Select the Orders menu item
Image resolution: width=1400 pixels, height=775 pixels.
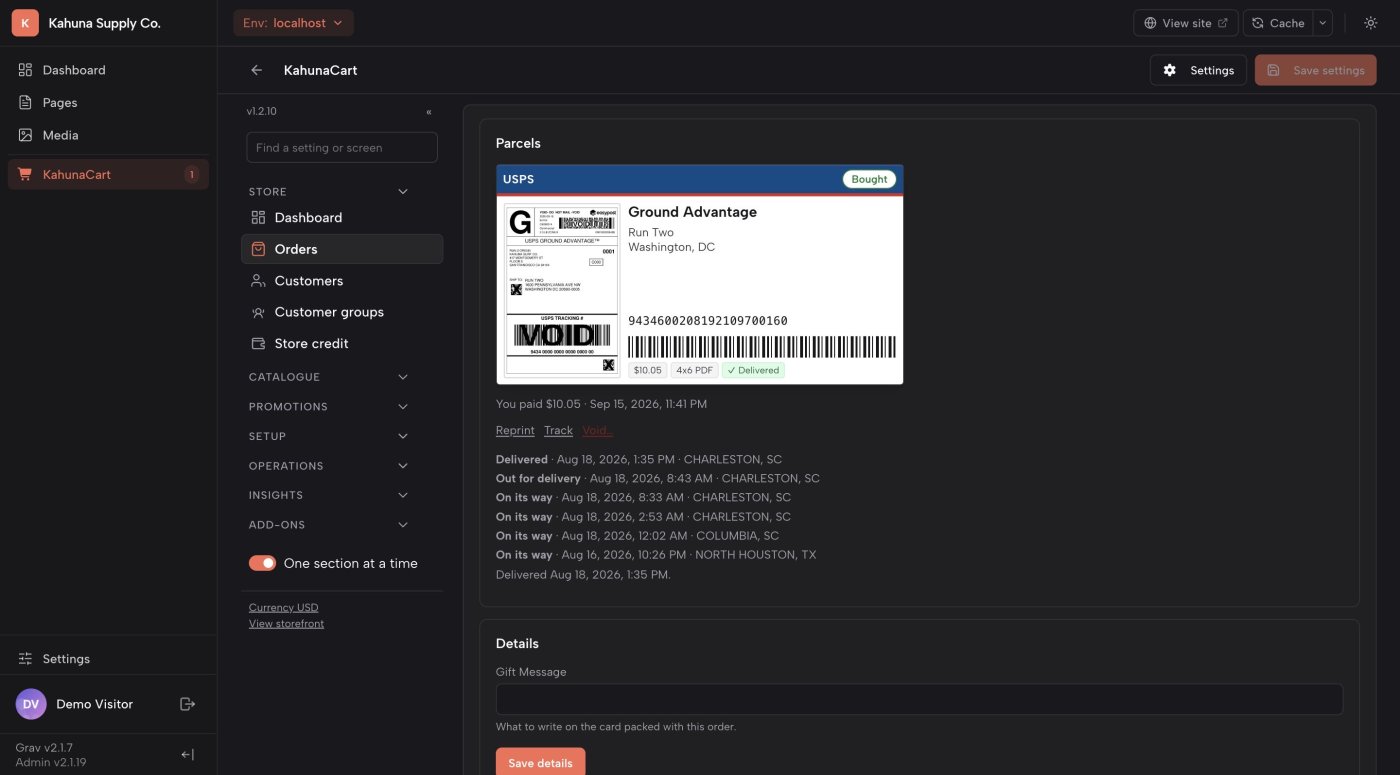(342, 249)
